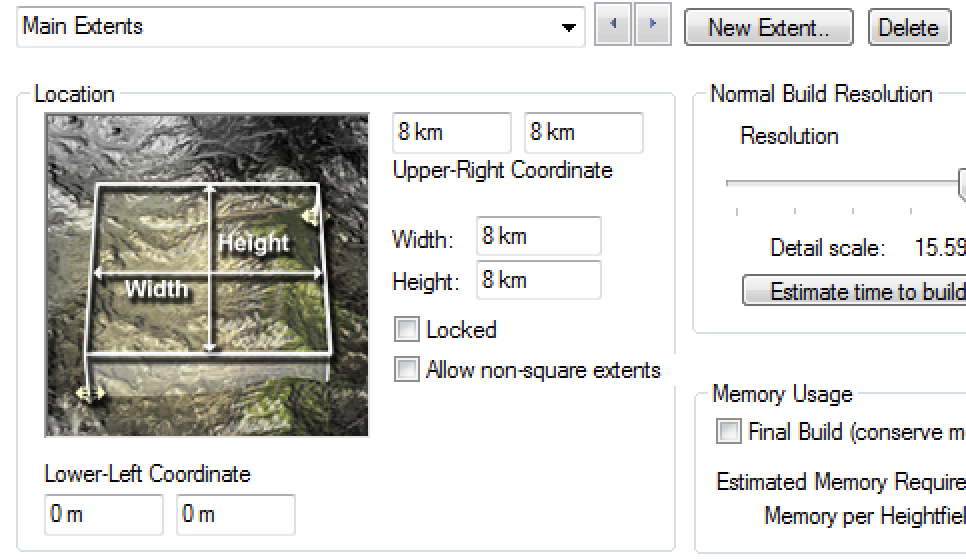Click the New Extent button
The image size is (966, 560).
click(x=769, y=28)
